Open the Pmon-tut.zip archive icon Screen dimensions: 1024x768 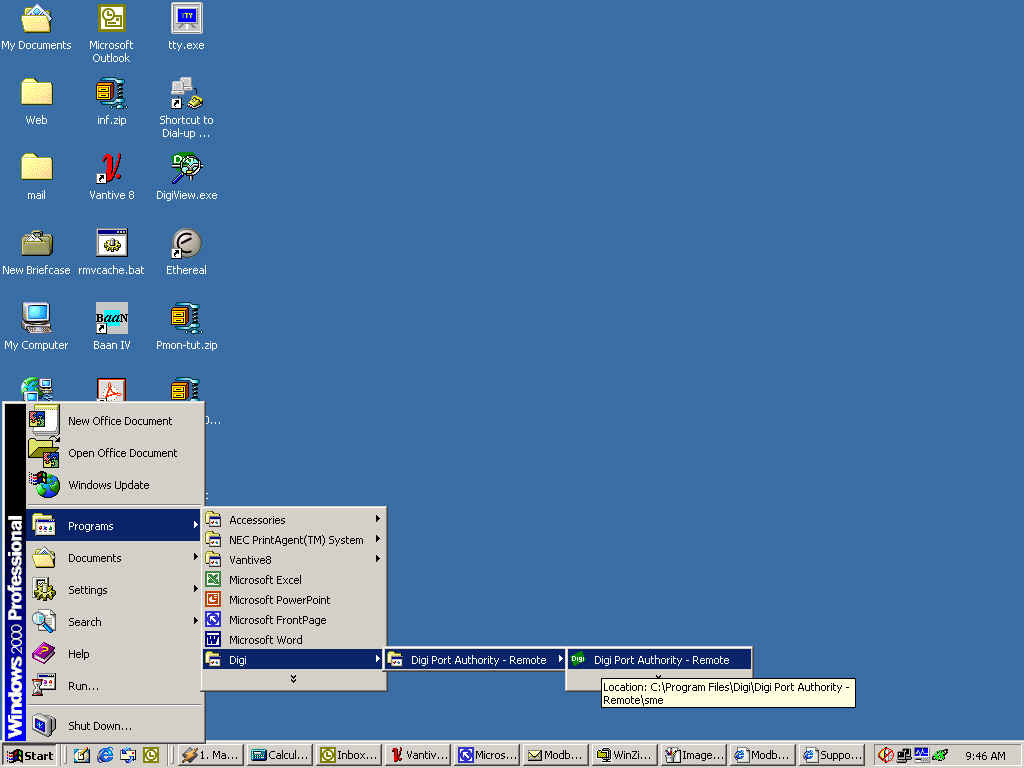click(186, 319)
